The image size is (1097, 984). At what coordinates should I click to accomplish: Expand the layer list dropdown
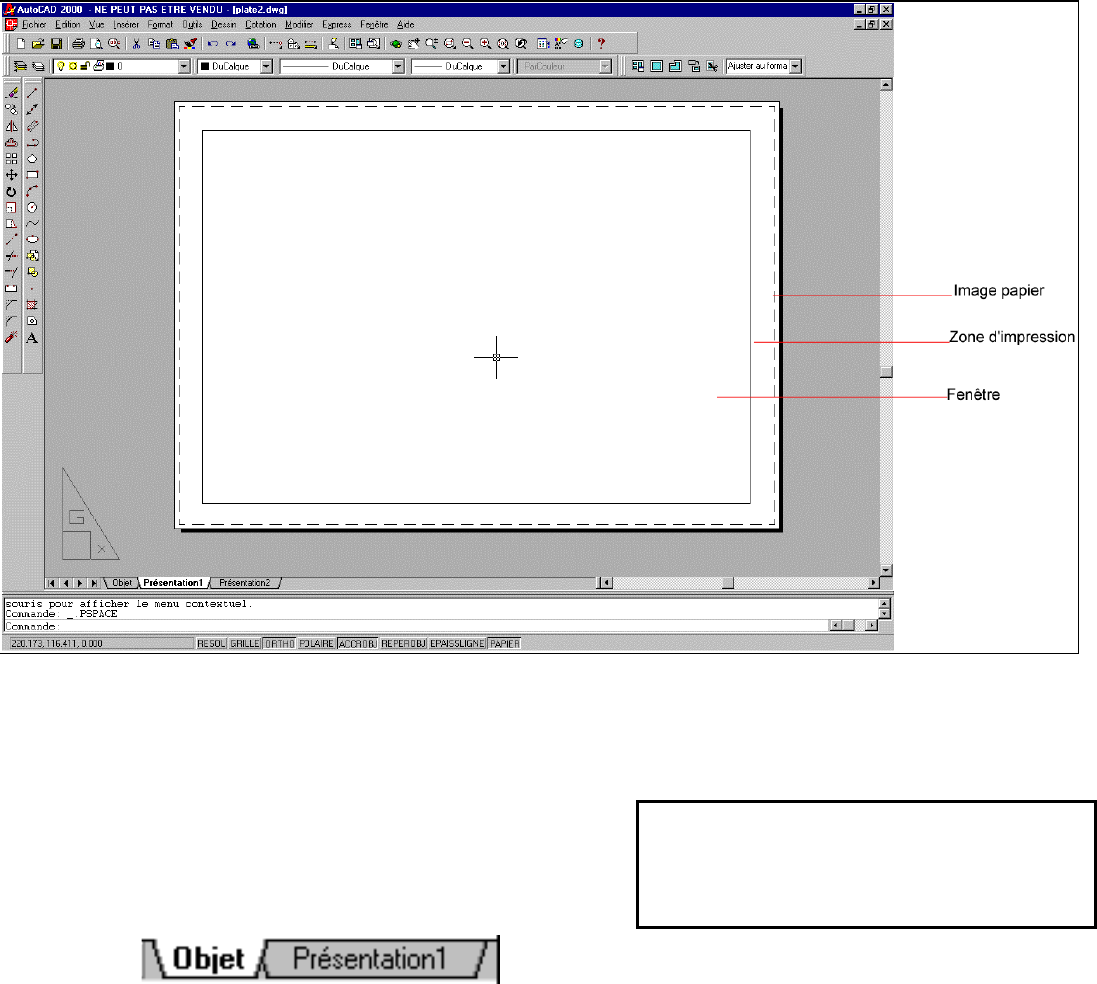pos(183,67)
